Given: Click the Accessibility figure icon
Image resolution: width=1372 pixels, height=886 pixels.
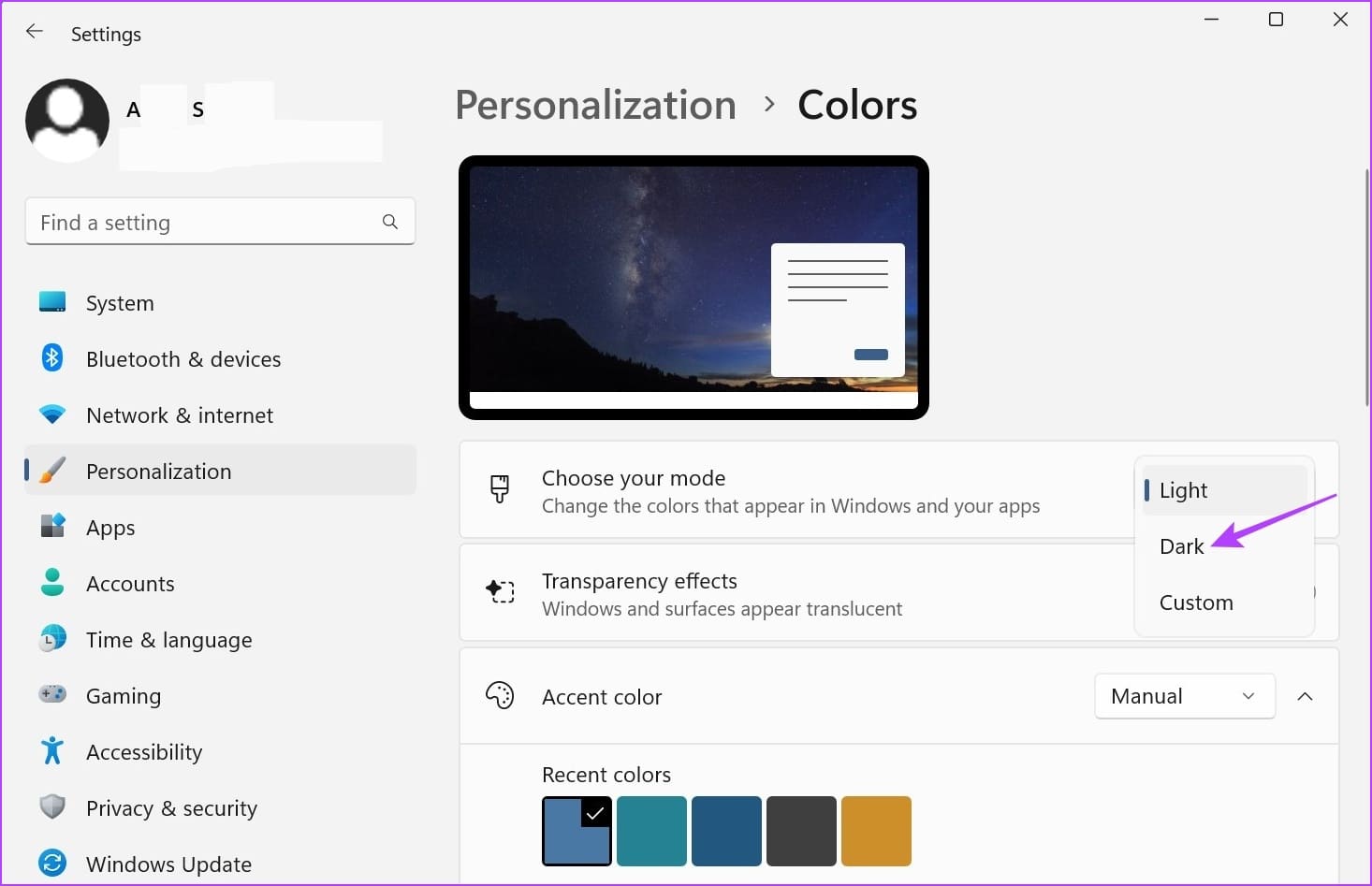Looking at the screenshot, I should 52,751.
